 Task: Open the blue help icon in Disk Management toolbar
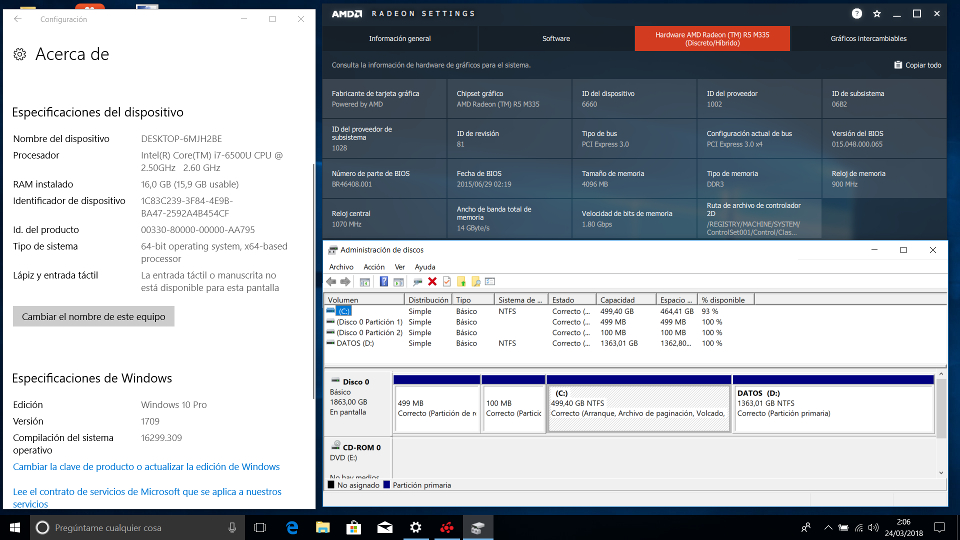coord(384,282)
